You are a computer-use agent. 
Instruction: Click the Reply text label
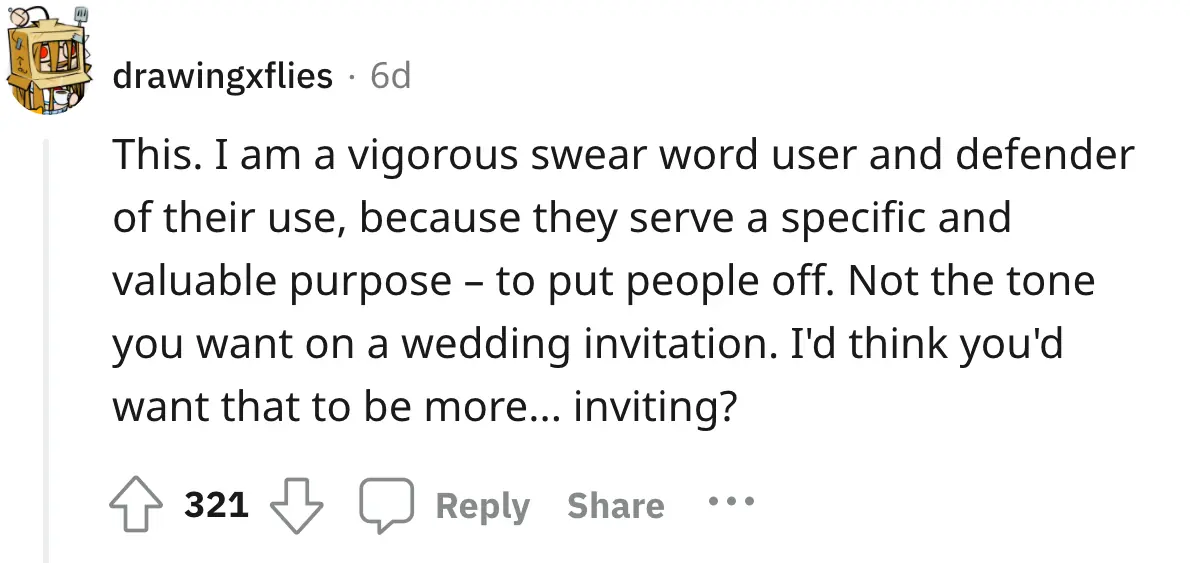point(482,505)
